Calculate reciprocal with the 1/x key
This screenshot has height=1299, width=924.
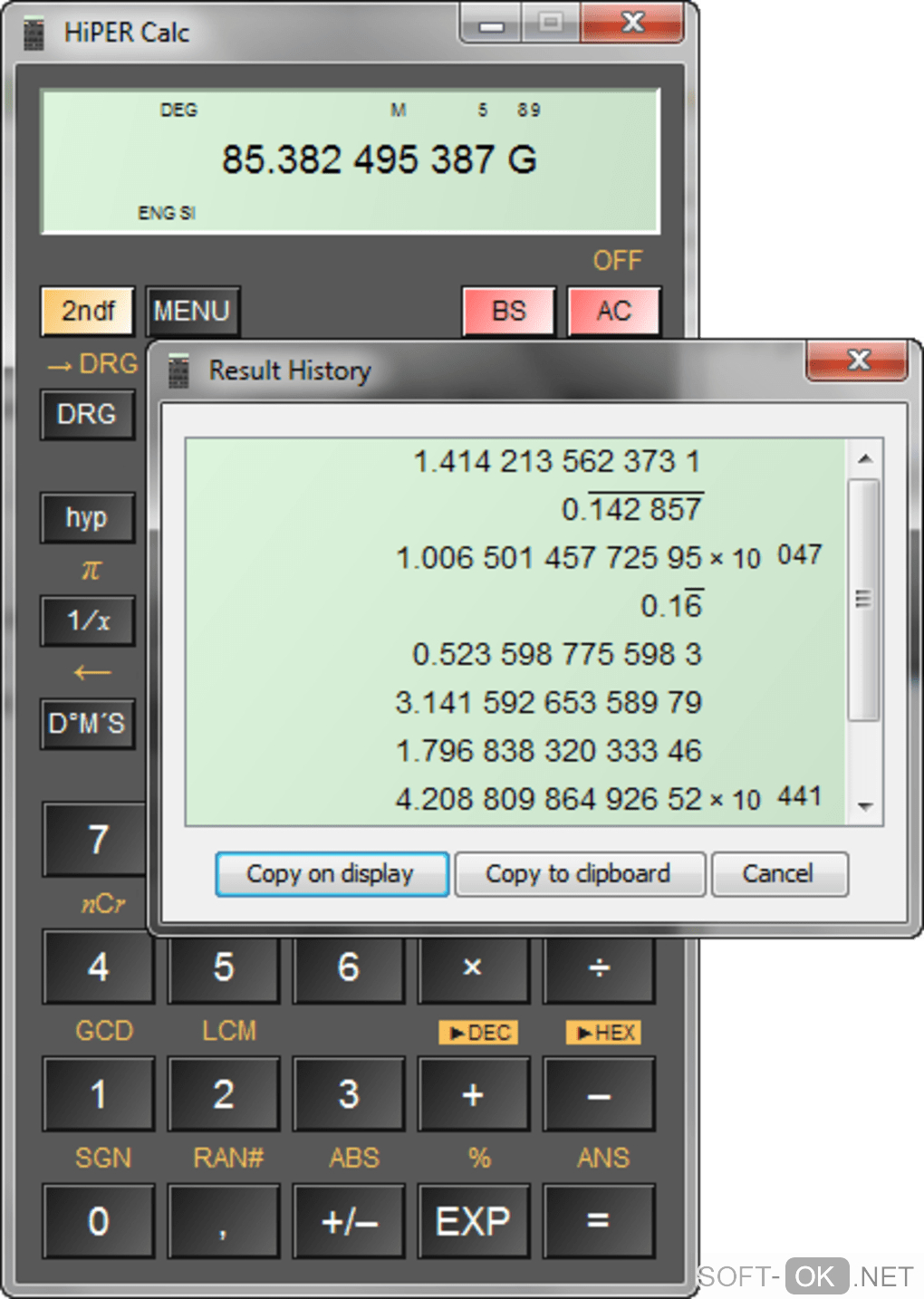(x=87, y=621)
